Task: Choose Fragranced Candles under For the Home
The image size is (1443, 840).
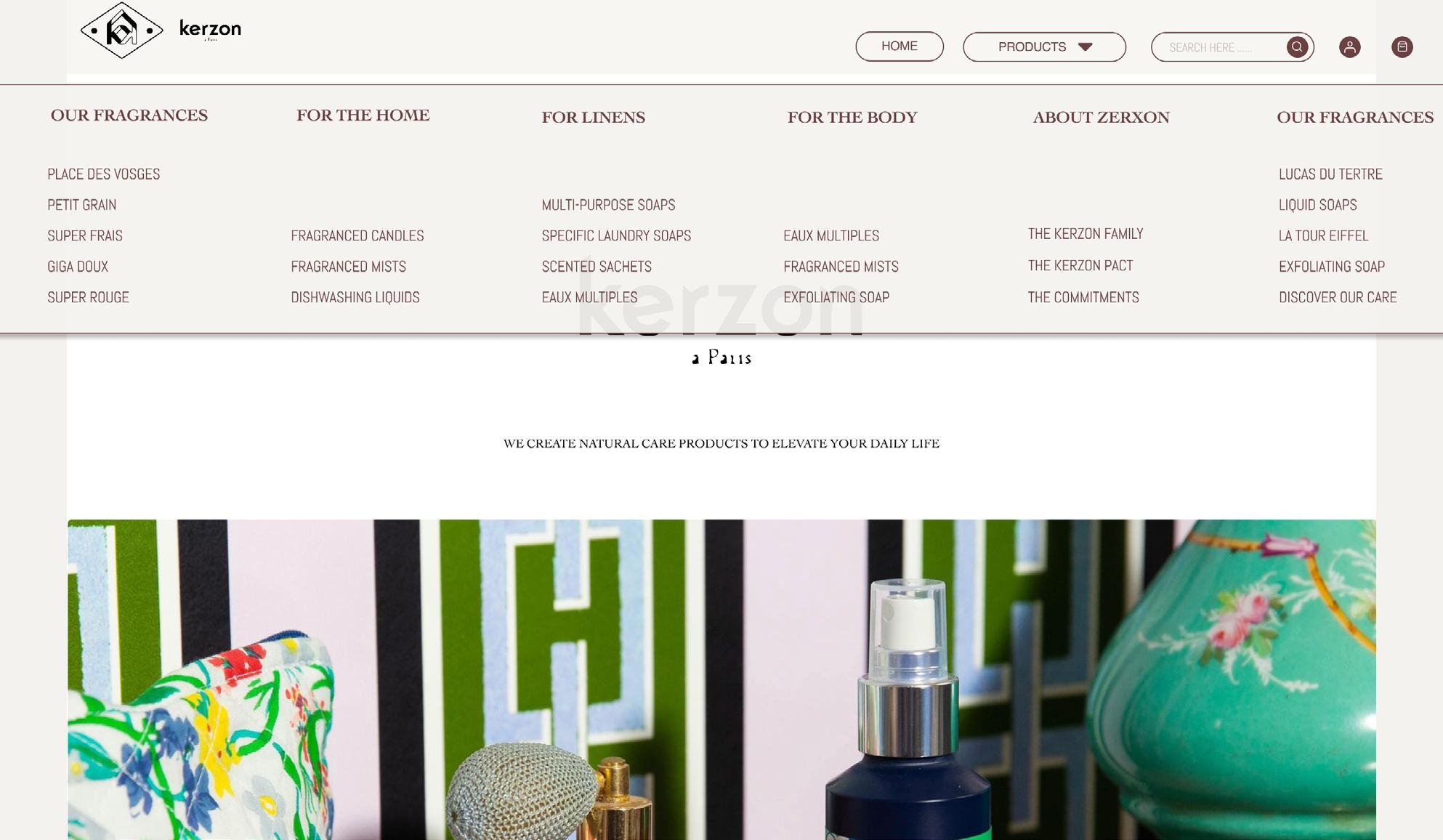Action: point(357,236)
